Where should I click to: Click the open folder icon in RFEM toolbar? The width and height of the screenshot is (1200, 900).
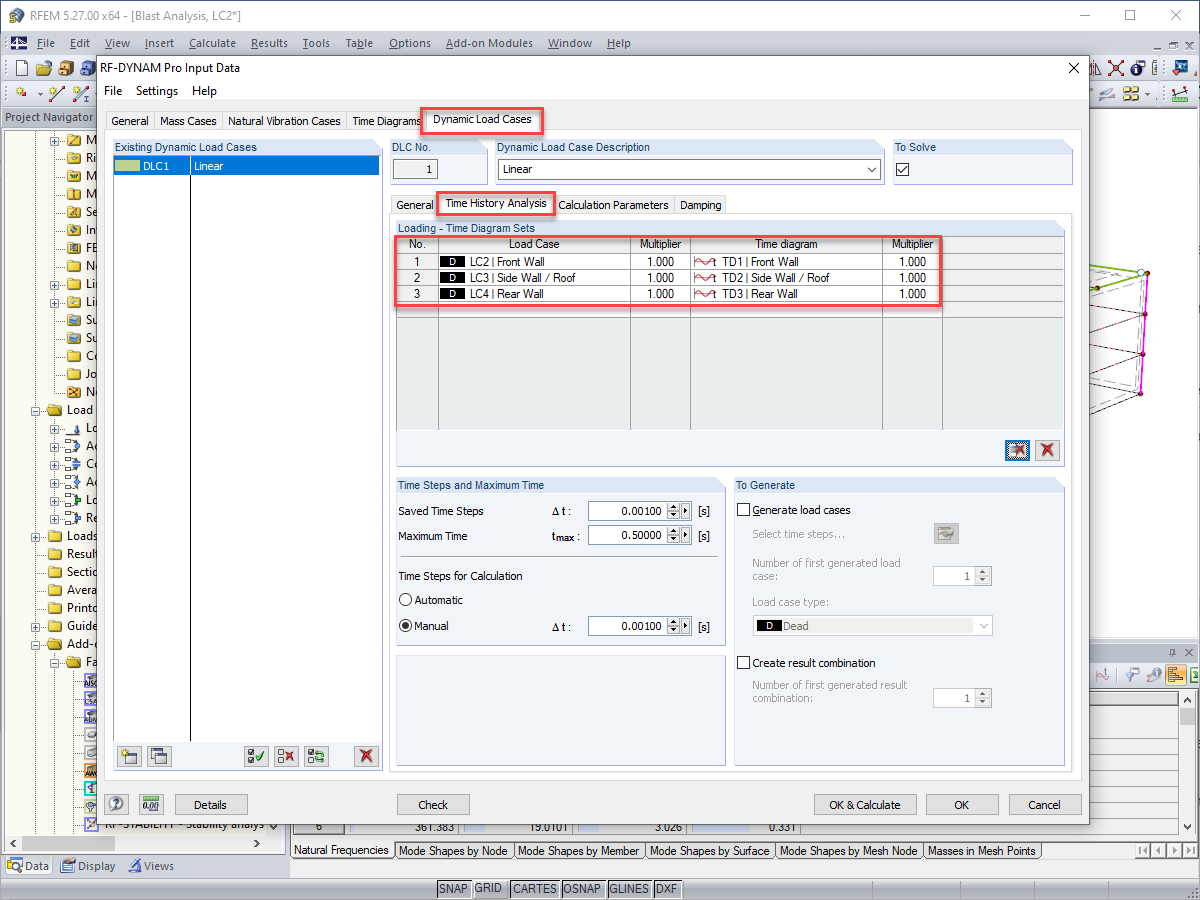point(44,68)
